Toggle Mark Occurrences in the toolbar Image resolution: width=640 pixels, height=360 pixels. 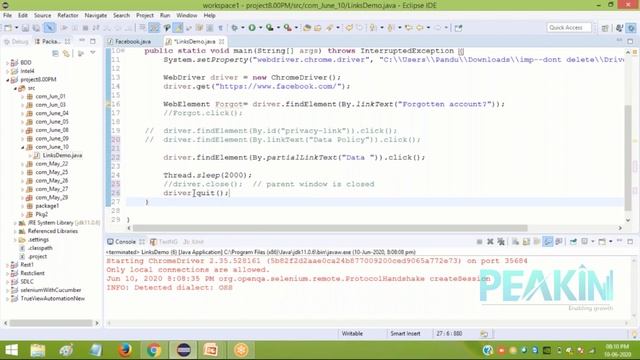pyautogui.click(x=178, y=28)
